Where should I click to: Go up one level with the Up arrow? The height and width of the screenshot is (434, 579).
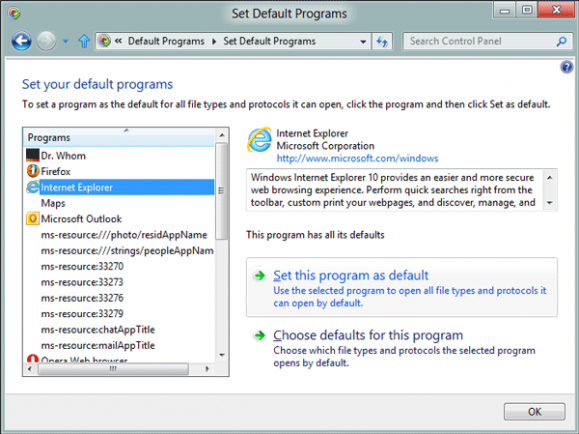pos(84,41)
